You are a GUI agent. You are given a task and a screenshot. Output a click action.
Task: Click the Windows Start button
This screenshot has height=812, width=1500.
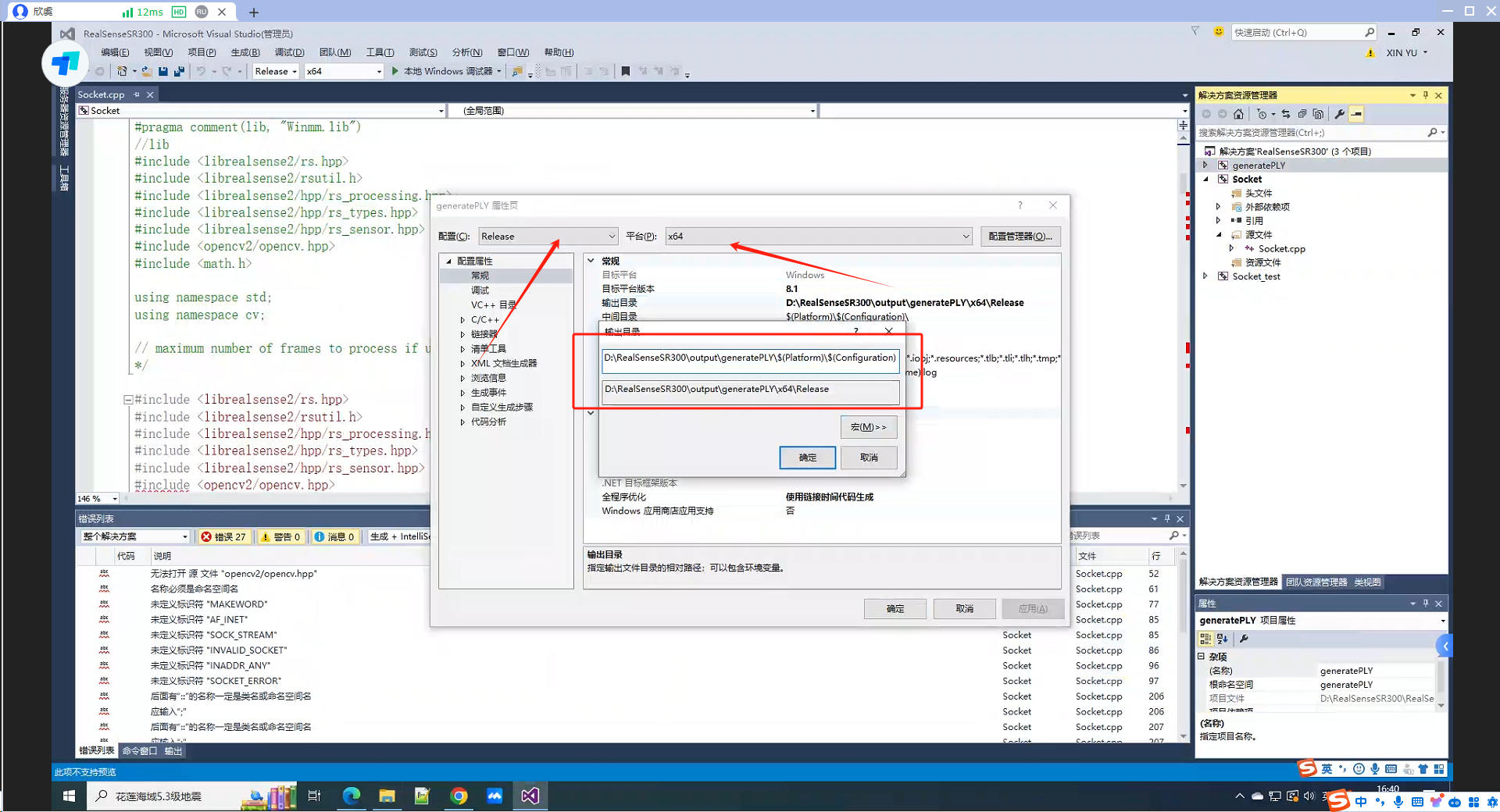click(x=69, y=796)
